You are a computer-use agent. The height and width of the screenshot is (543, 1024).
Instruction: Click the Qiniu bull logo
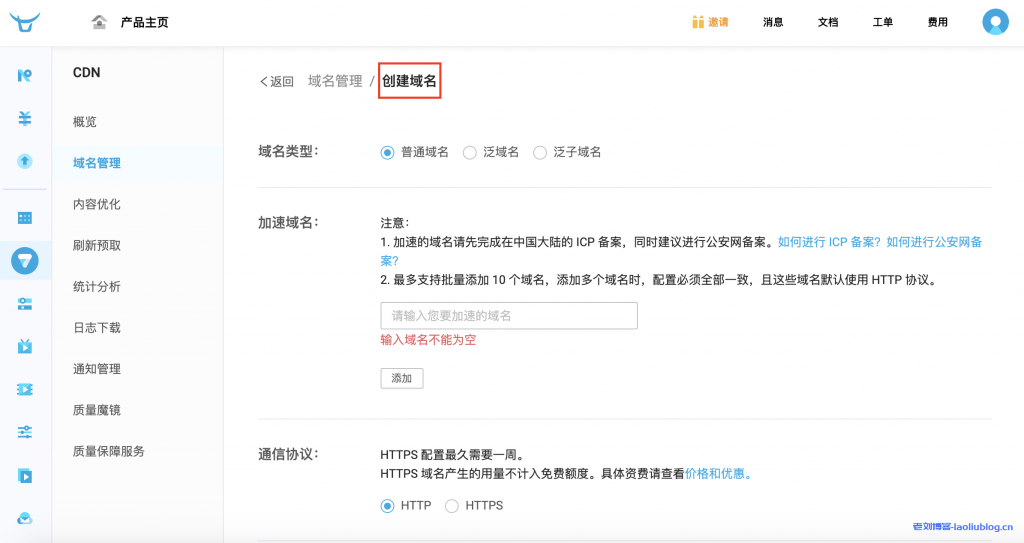coord(25,22)
